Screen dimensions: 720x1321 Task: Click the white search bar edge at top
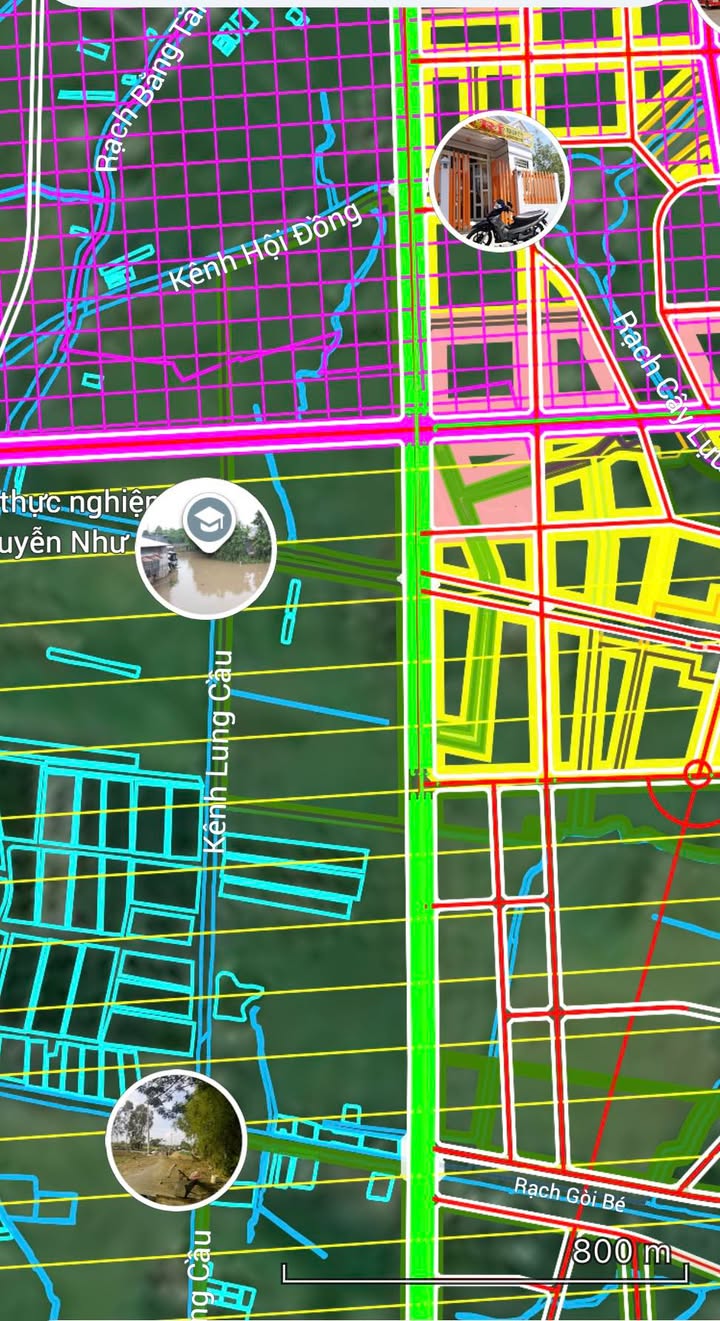point(360,3)
